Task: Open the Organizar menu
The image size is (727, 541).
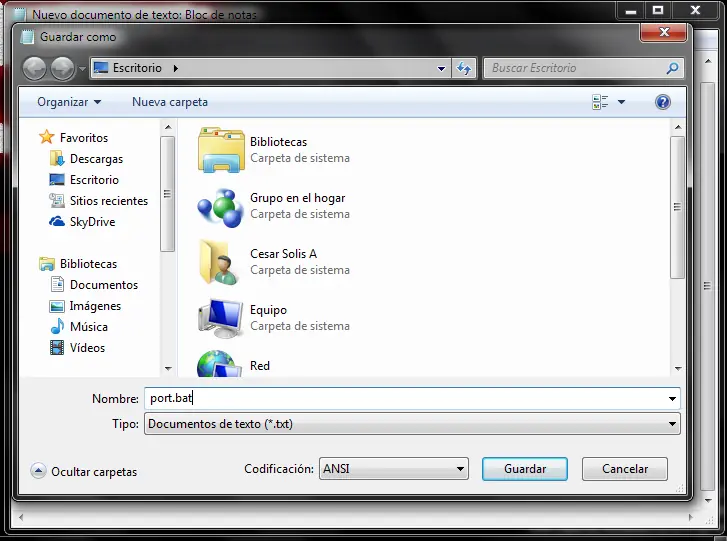Action: point(69,102)
